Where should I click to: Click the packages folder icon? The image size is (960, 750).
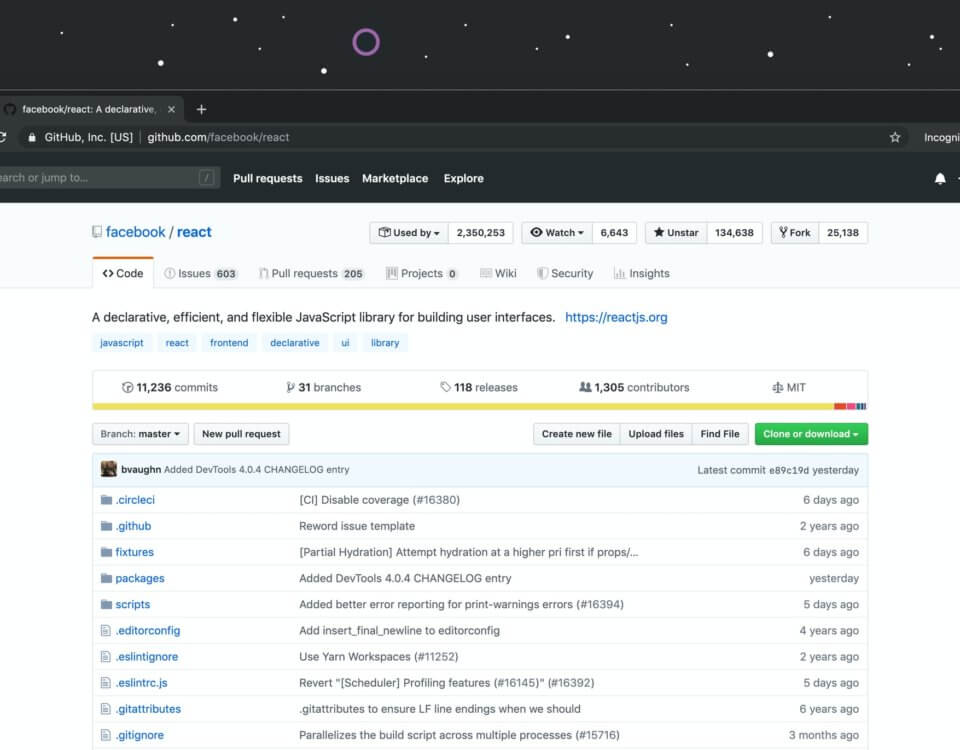107,578
